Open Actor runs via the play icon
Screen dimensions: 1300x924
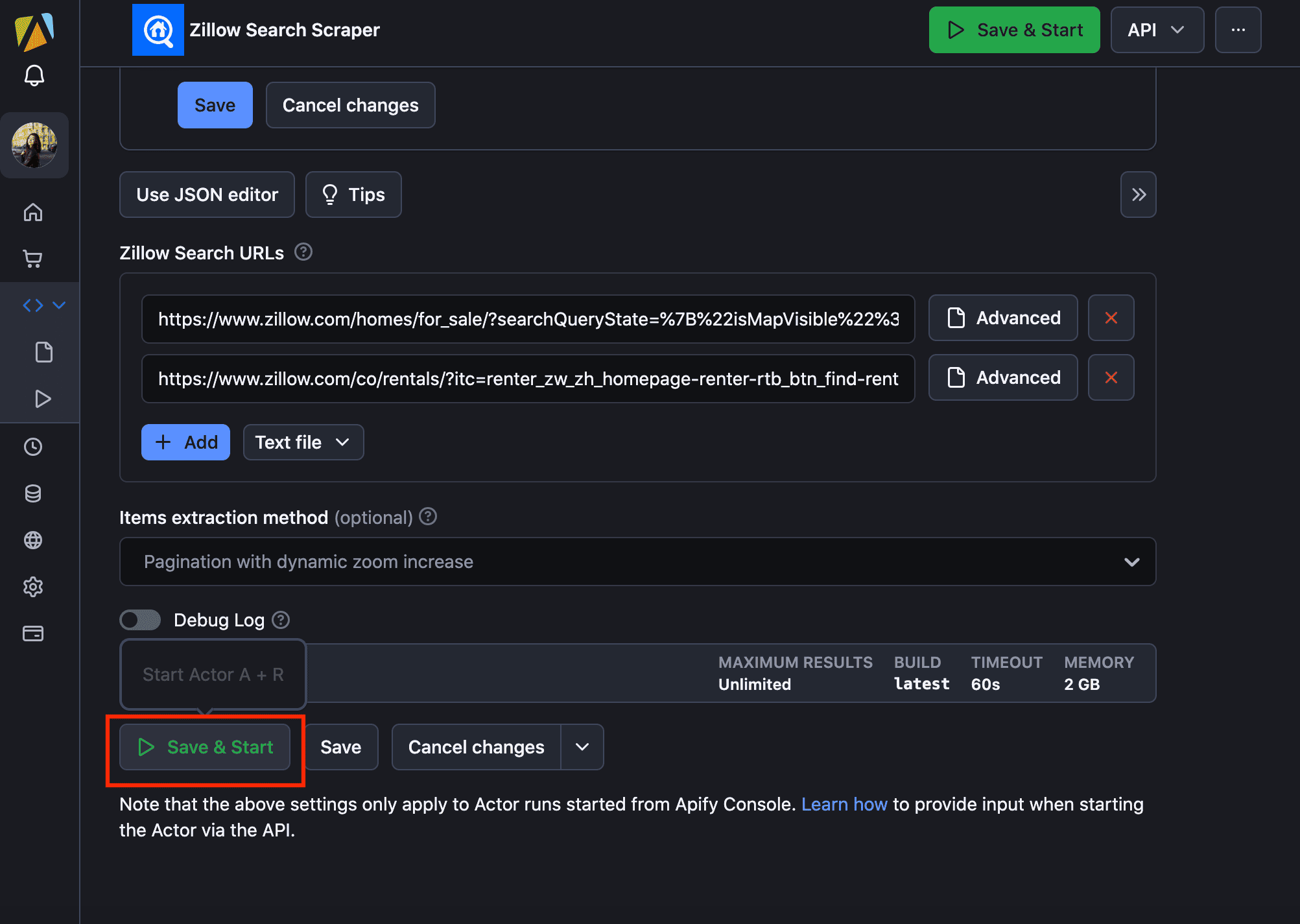click(x=43, y=399)
